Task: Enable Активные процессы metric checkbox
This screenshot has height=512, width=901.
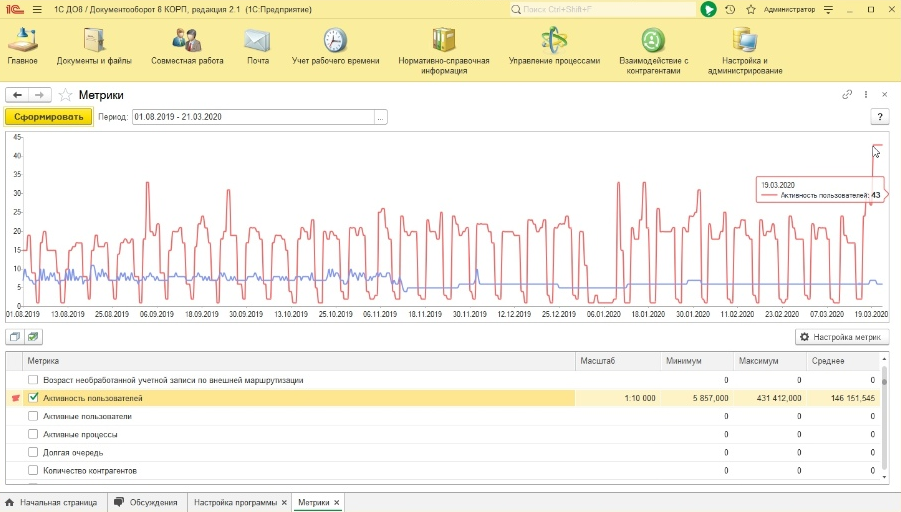Action: [33, 434]
